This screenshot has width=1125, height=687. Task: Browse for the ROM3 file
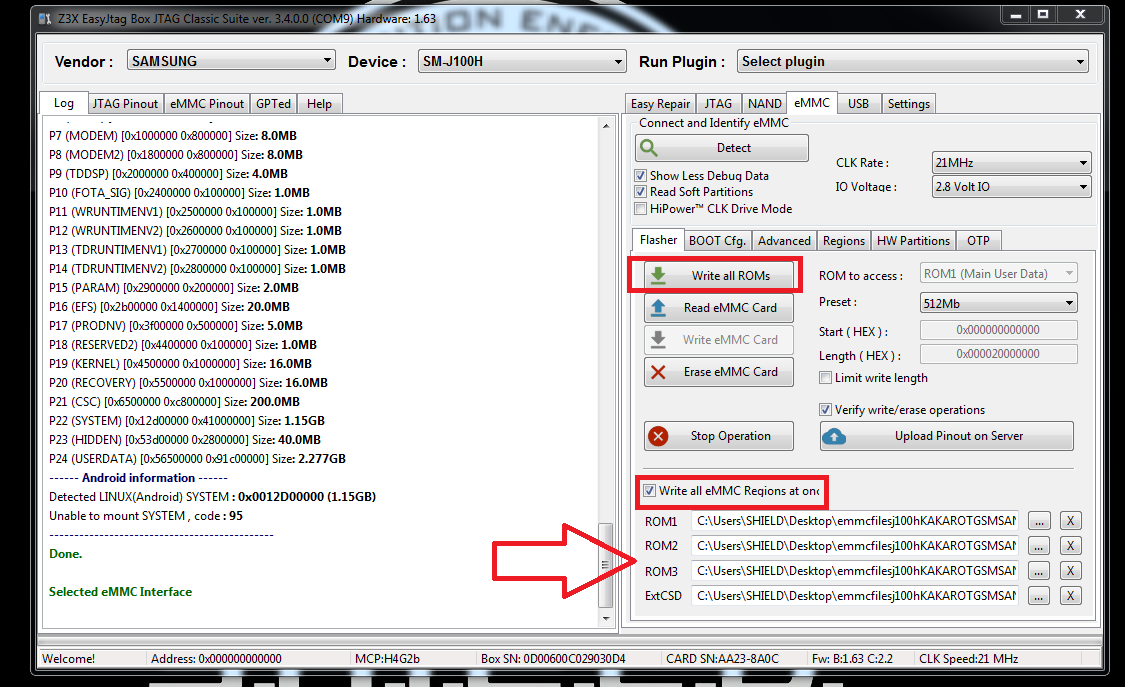(1039, 571)
